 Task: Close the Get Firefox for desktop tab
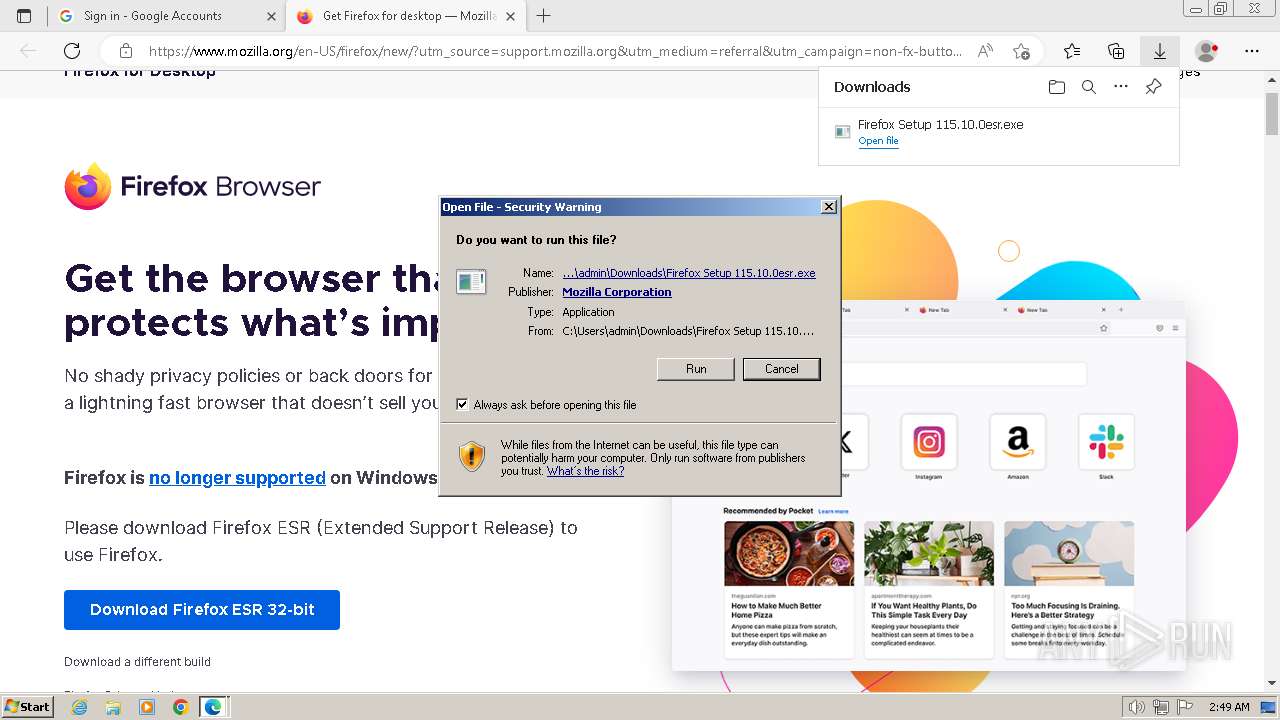[x=510, y=16]
